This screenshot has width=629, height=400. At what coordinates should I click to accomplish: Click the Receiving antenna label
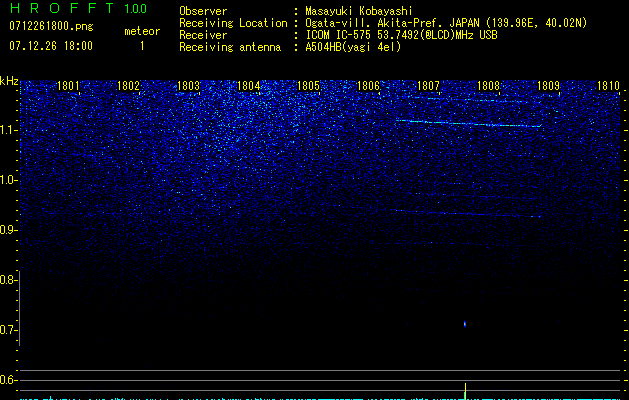pos(230,47)
